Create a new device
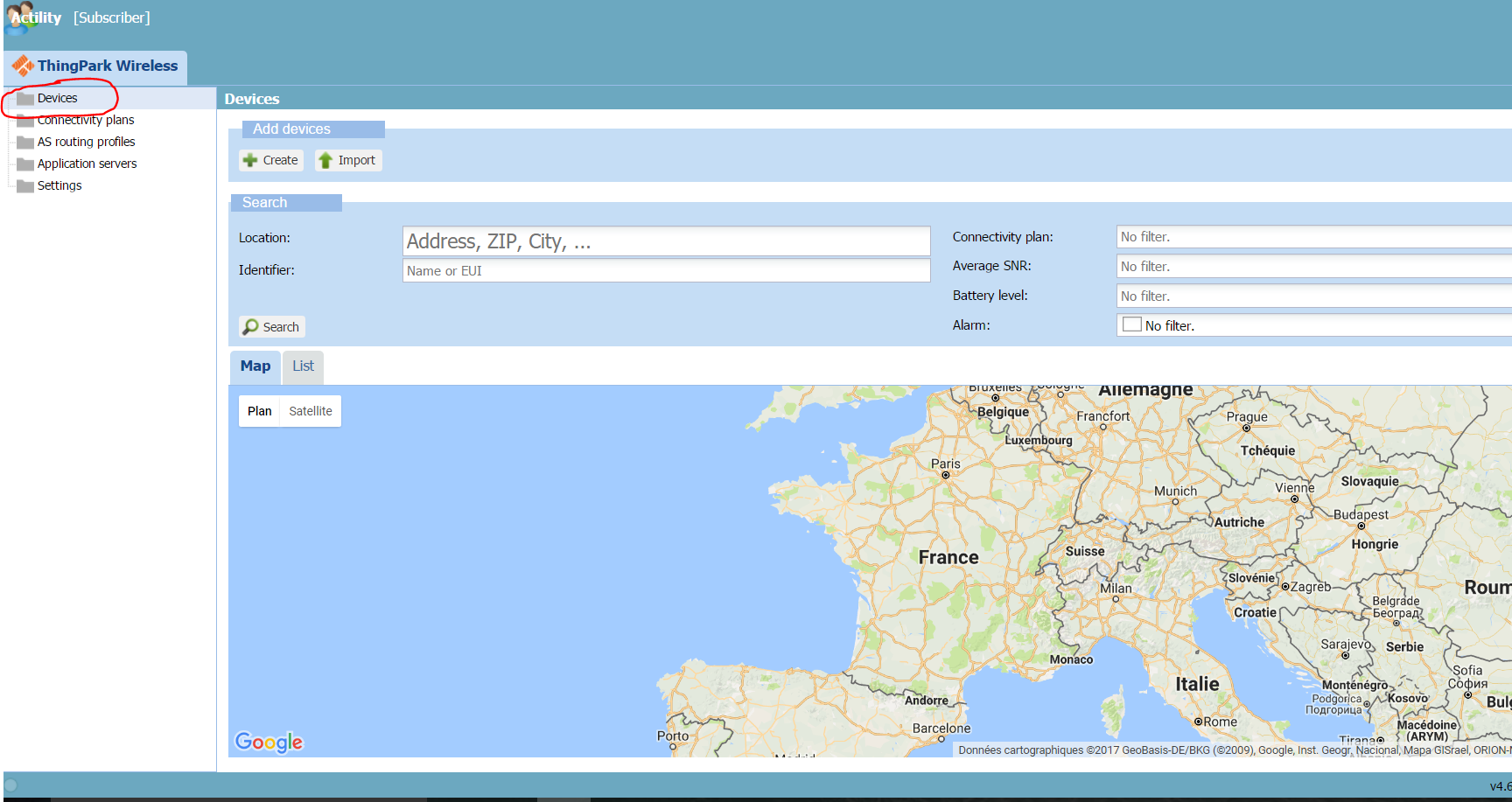 point(271,160)
